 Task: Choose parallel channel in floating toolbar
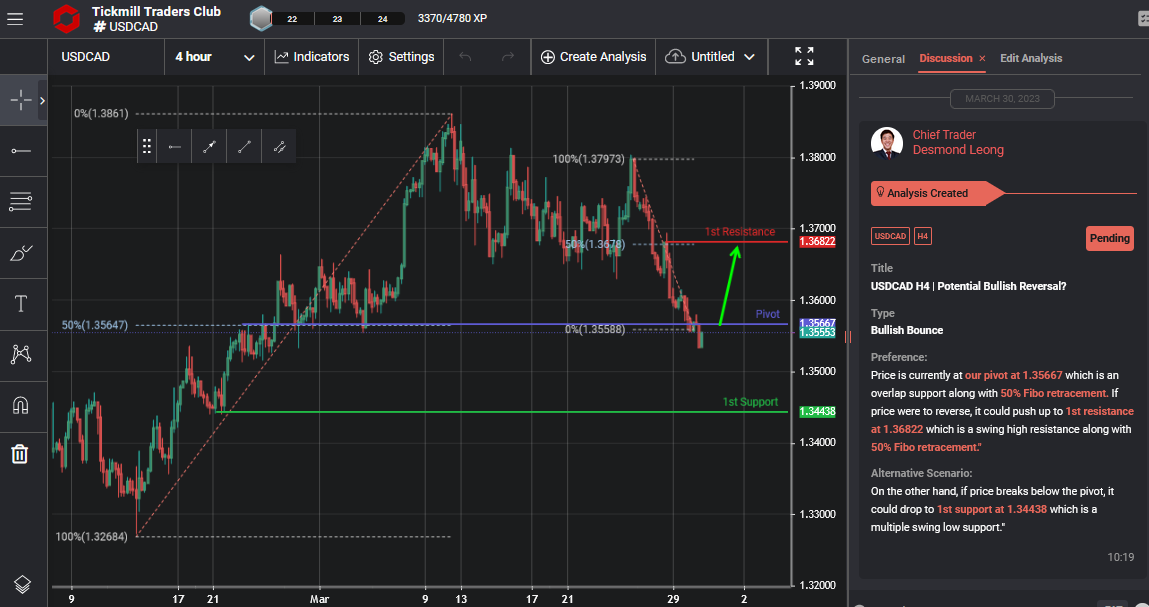279,147
